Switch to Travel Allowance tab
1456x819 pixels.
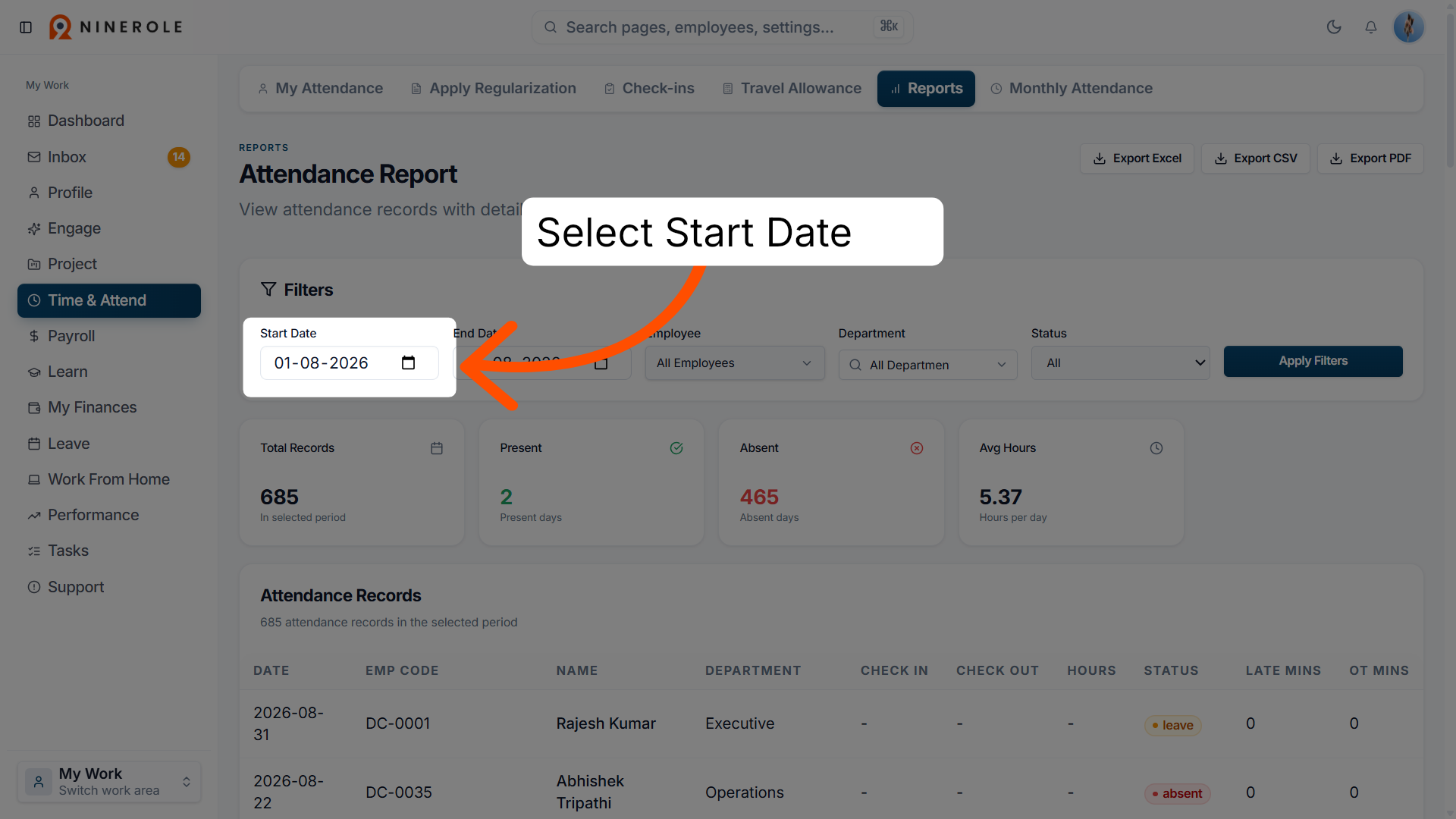point(792,89)
